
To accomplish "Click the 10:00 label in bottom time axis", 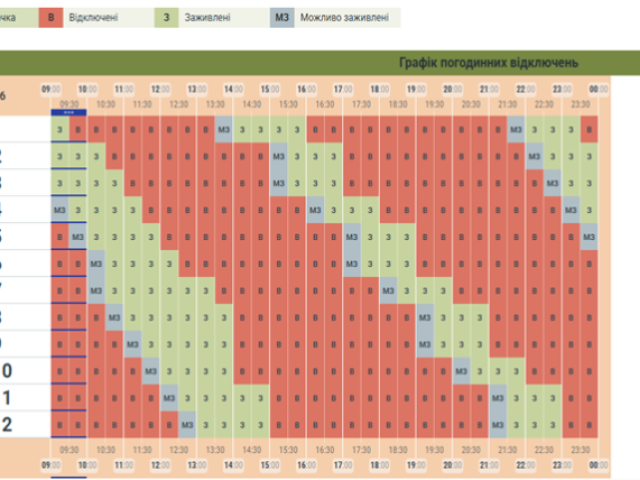I will tap(87, 466).
